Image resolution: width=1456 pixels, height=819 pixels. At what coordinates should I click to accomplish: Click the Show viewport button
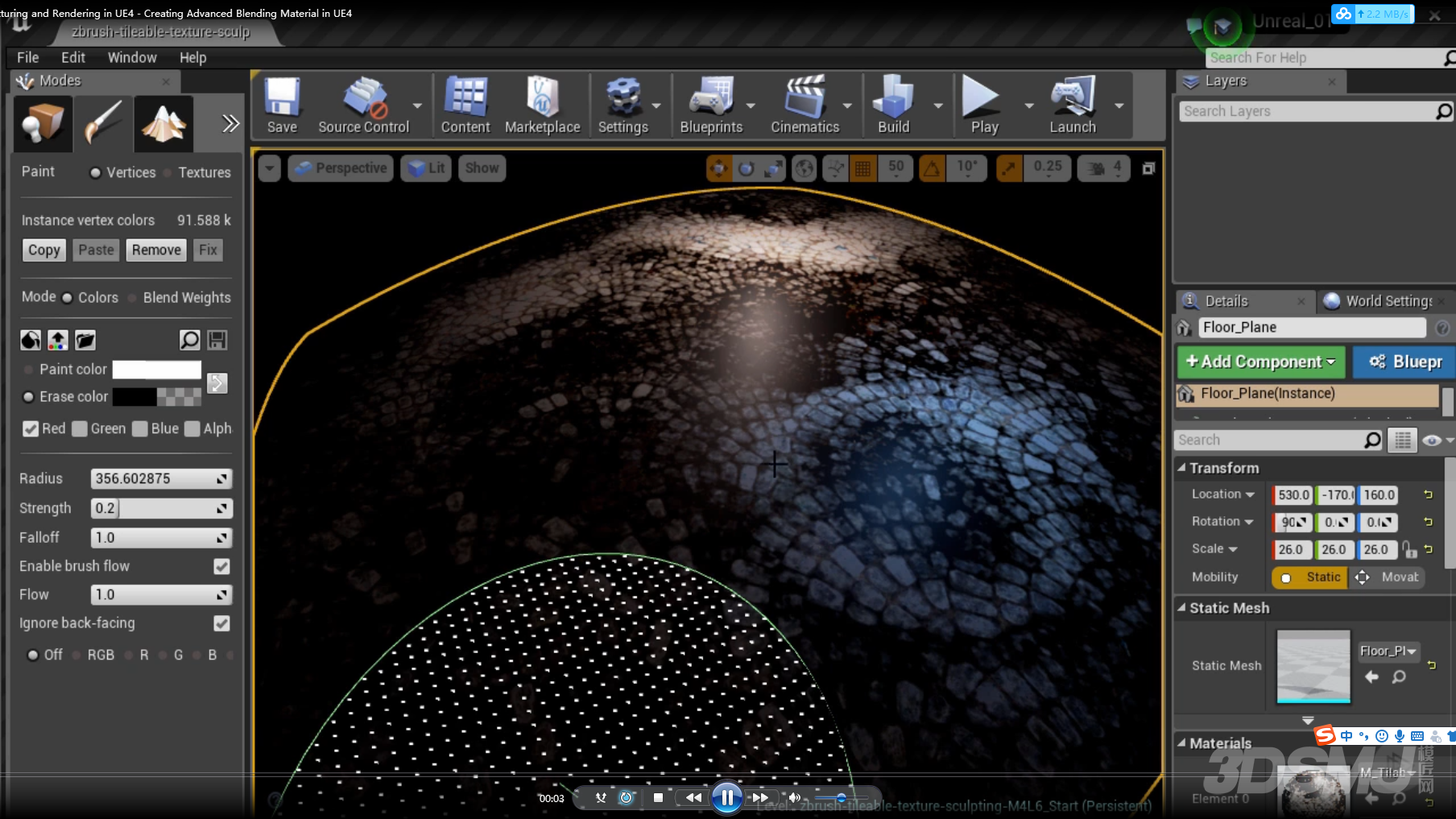(482, 168)
